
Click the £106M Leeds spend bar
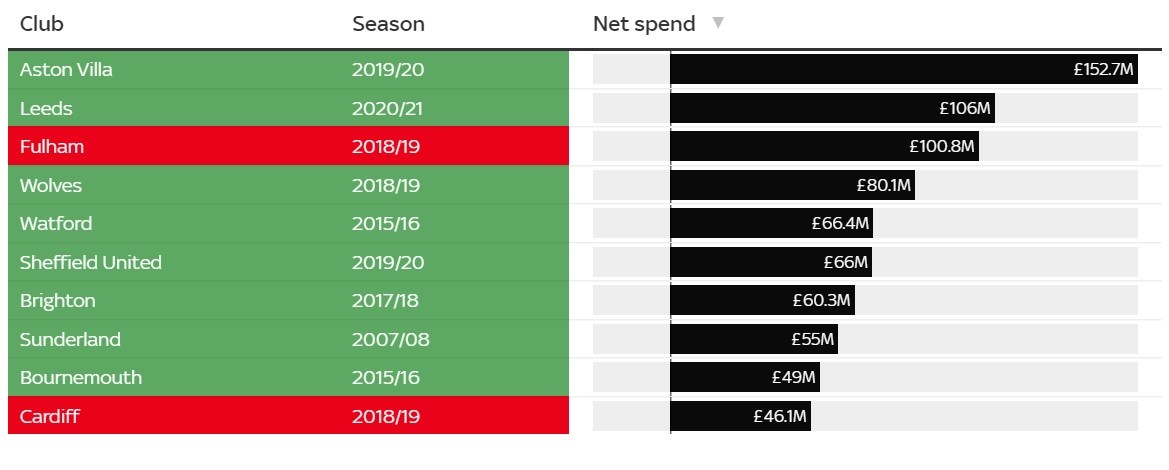click(832, 108)
